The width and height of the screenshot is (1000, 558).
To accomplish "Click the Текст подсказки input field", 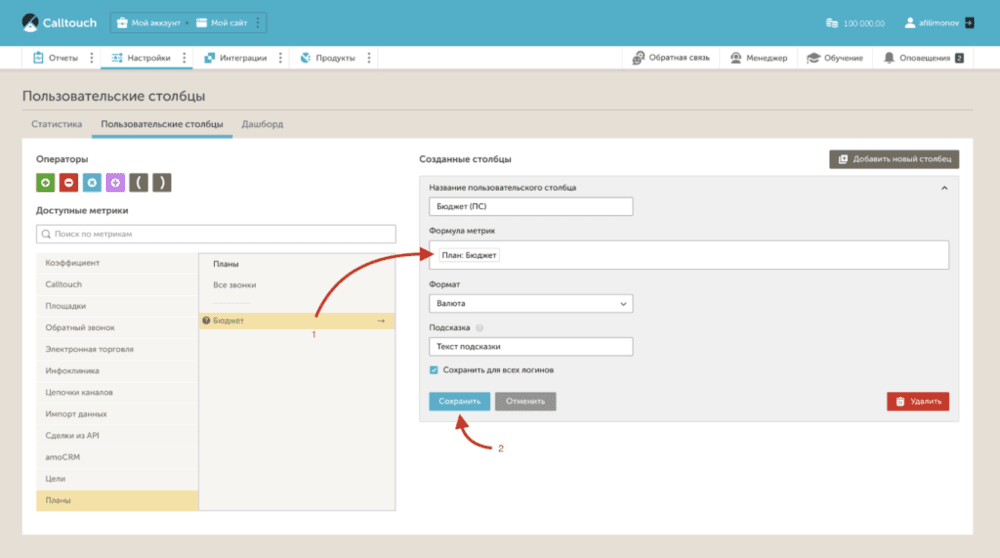I will [531, 347].
